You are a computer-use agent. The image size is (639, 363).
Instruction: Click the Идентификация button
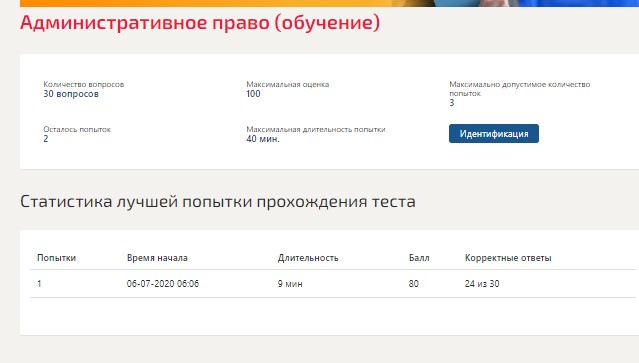(494, 134)
